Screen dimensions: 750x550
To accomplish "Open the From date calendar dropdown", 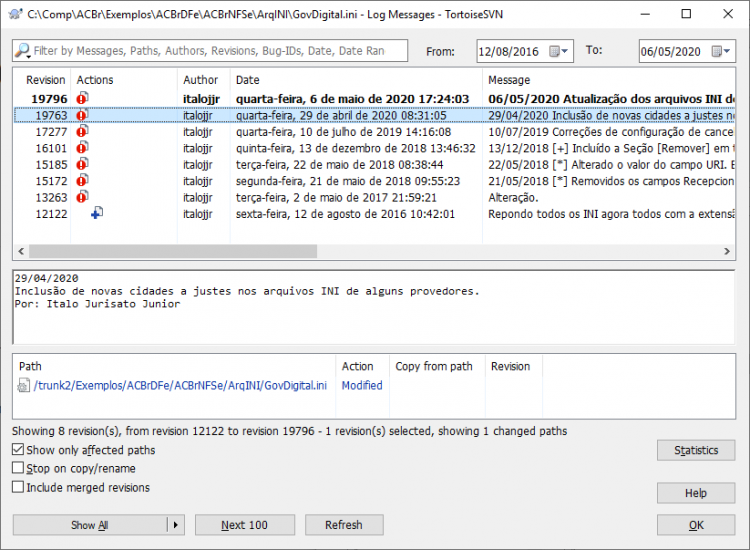I will pyautogui.click(x=559, y=51).
